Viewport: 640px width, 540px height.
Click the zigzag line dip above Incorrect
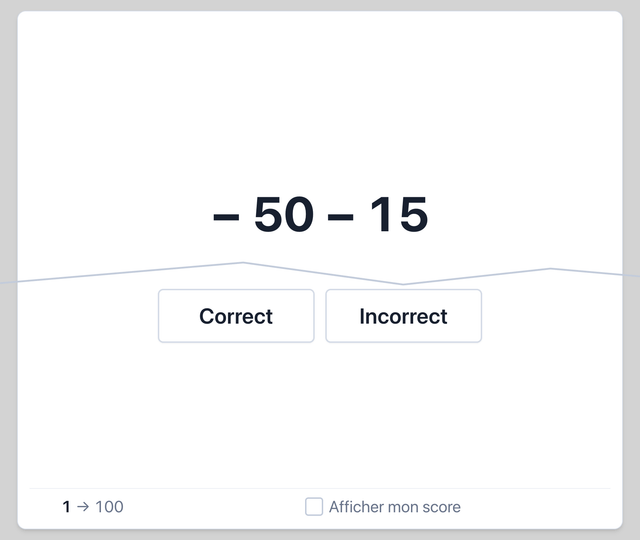402,284
